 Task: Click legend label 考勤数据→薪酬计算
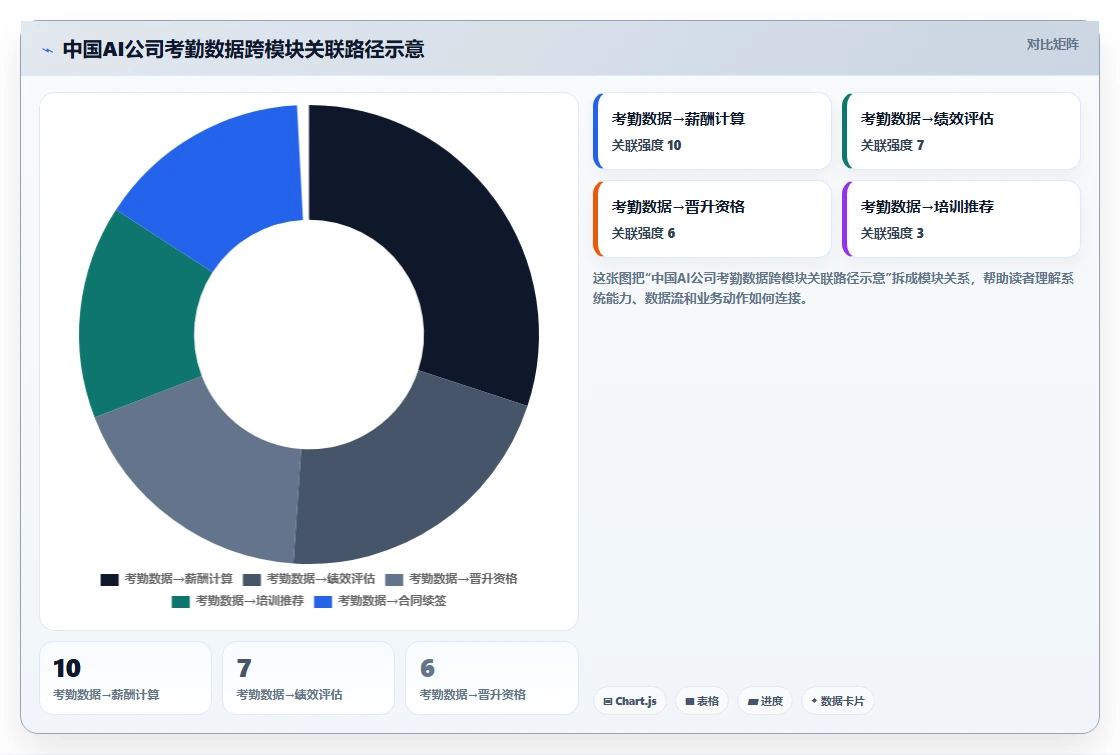point(179,579)
